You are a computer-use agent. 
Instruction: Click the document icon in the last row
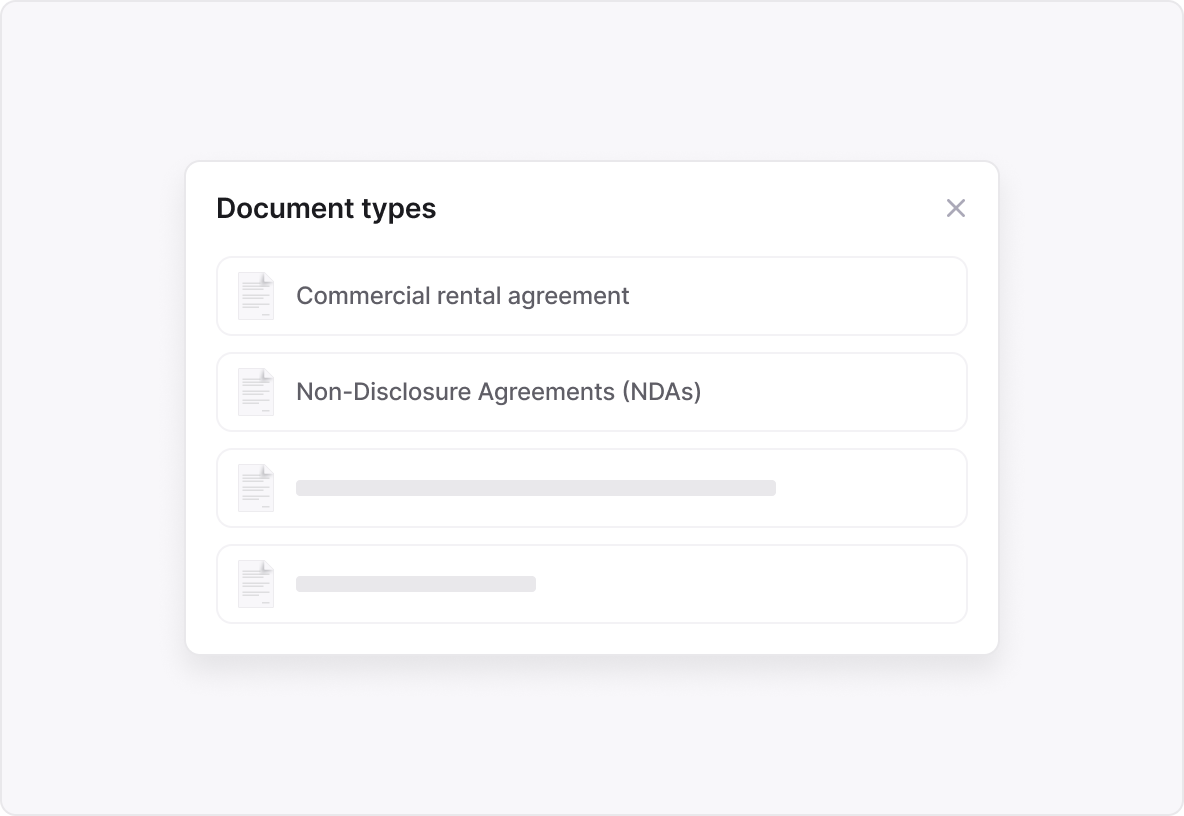coord(256,584)
